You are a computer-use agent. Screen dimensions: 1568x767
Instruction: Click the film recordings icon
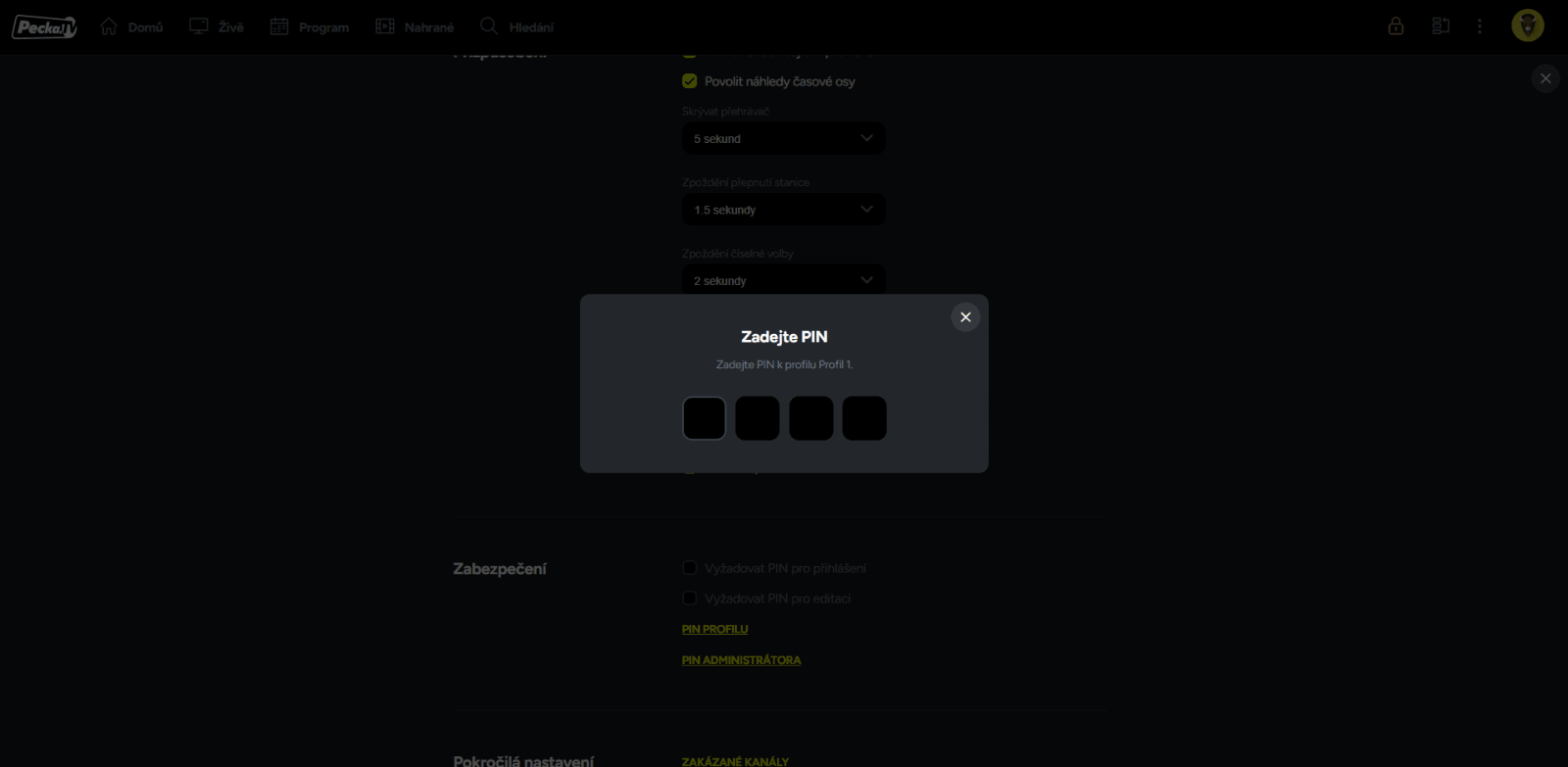385,26
